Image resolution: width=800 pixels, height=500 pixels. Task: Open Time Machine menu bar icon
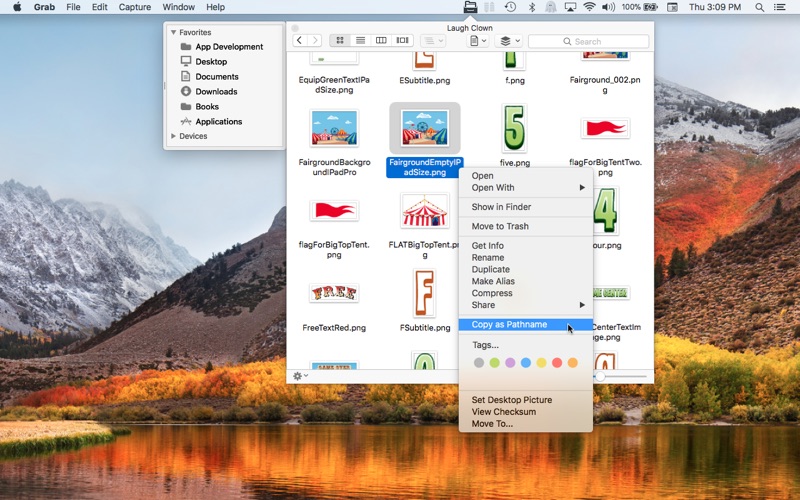510,7
